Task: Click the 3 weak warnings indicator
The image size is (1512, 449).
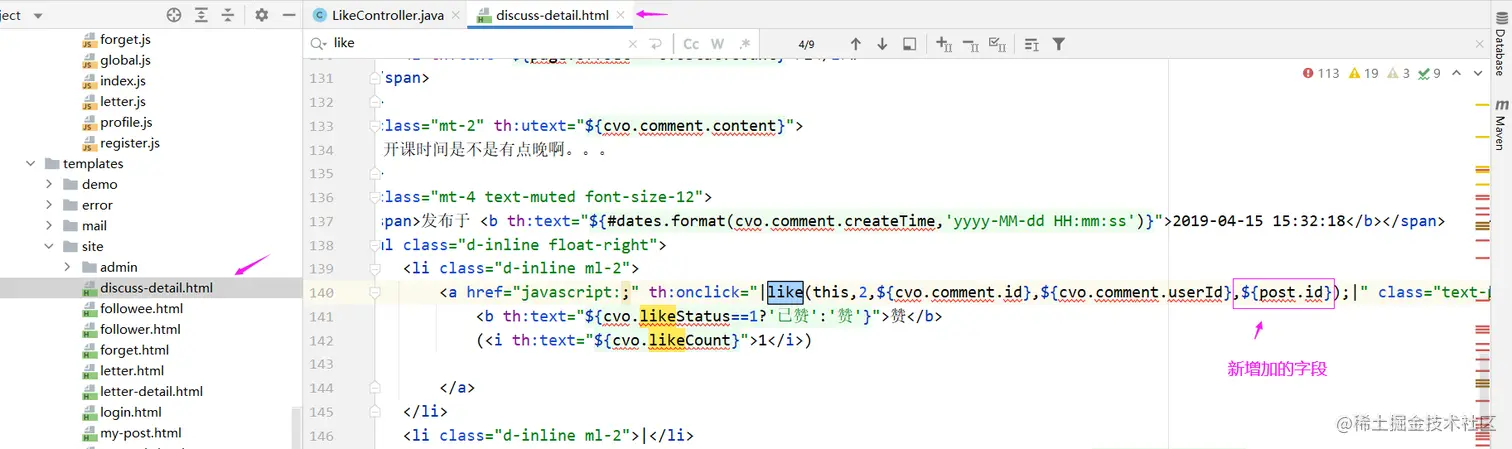Action: 1399,73
